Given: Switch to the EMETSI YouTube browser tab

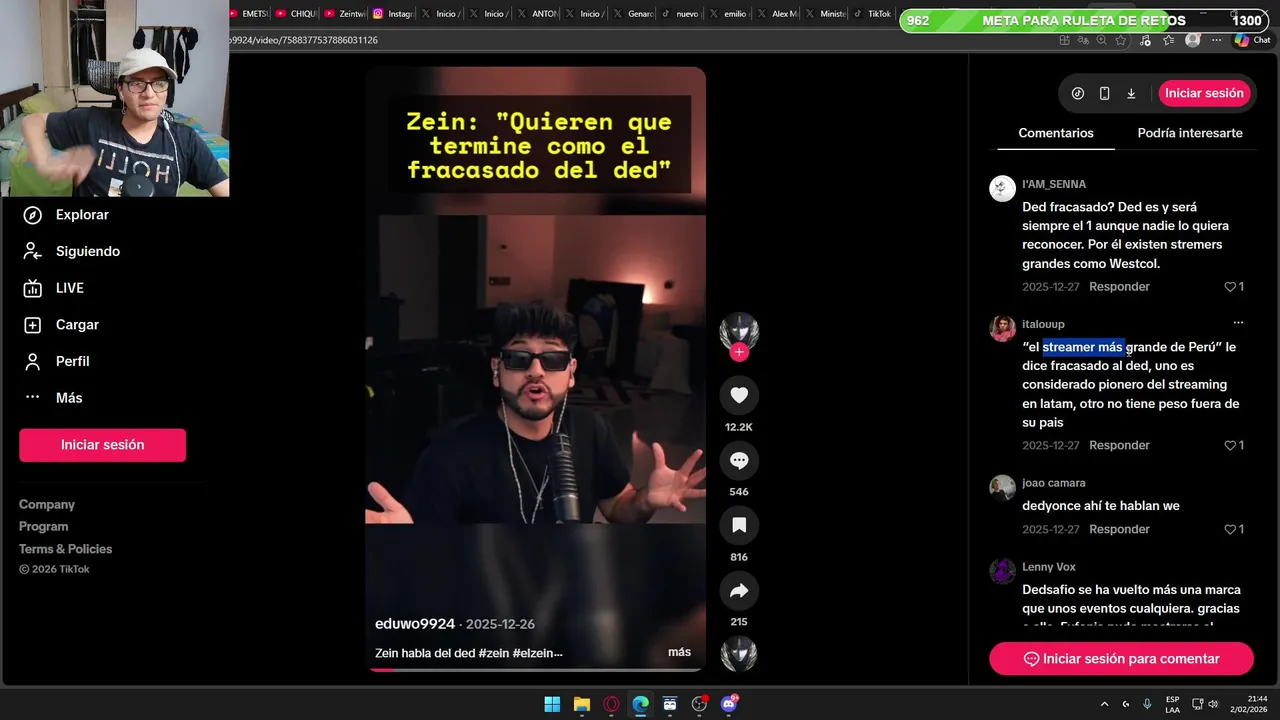Looking at the screenshot, I should click(x=248, y=14).
